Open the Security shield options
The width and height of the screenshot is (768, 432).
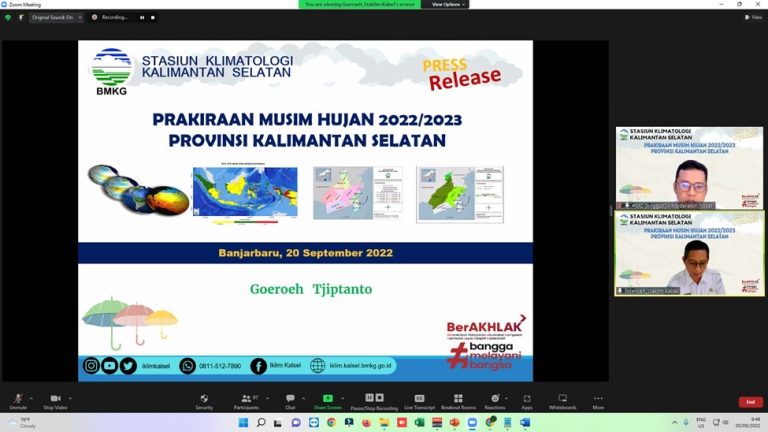[x=204, y=399]
